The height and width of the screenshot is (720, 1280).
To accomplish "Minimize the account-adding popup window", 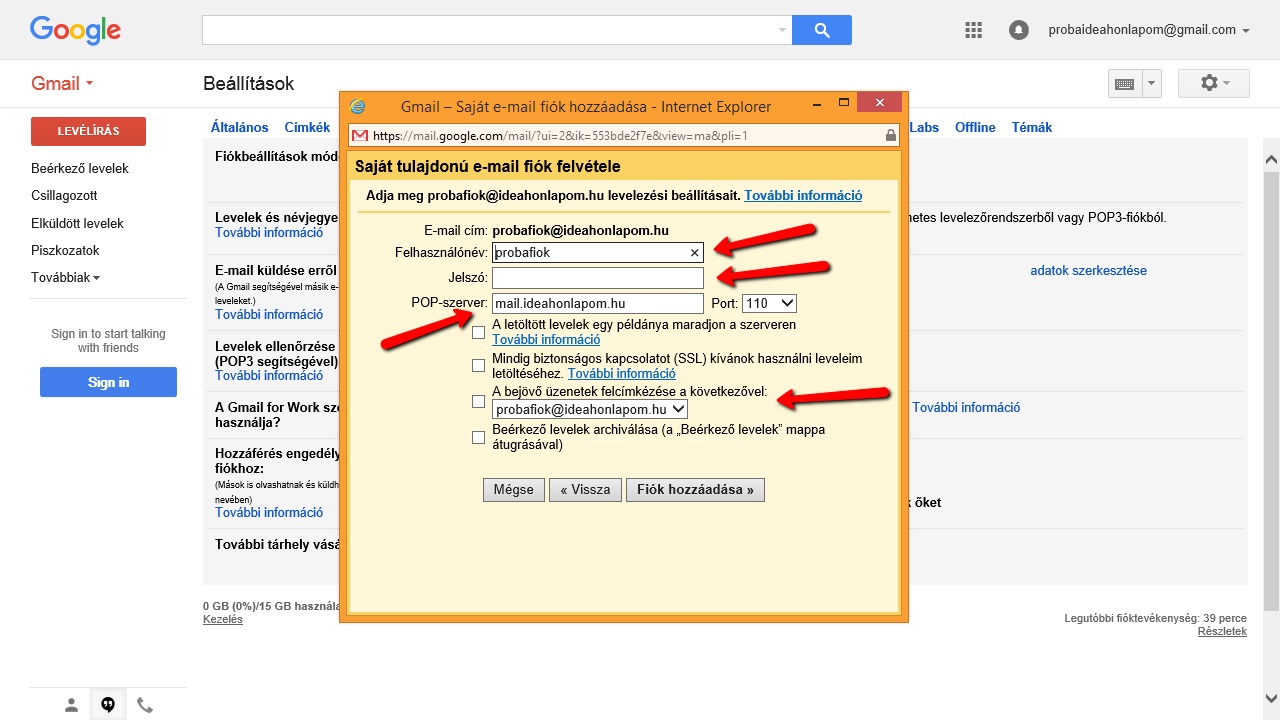I will pyautogui.click(x=817, y=103).
